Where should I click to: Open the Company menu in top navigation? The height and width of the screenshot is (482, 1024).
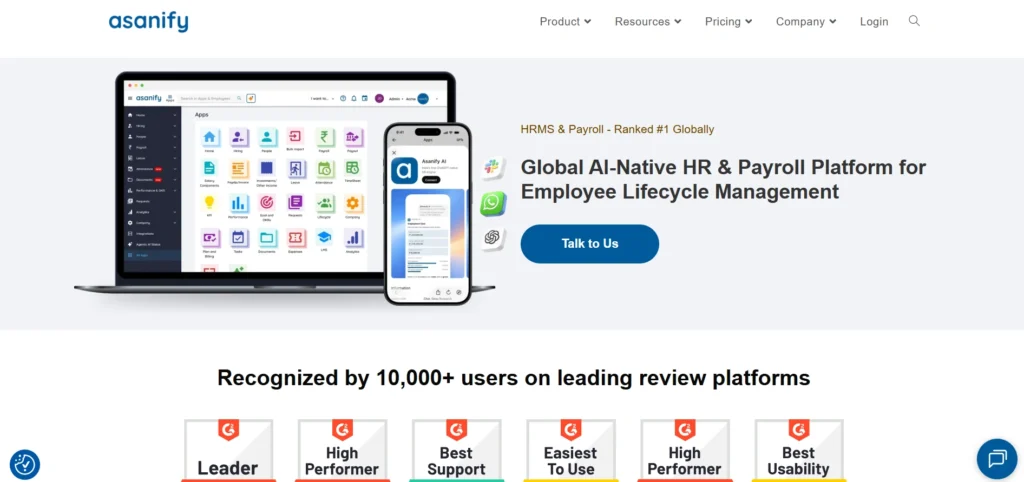click(807, 22)
